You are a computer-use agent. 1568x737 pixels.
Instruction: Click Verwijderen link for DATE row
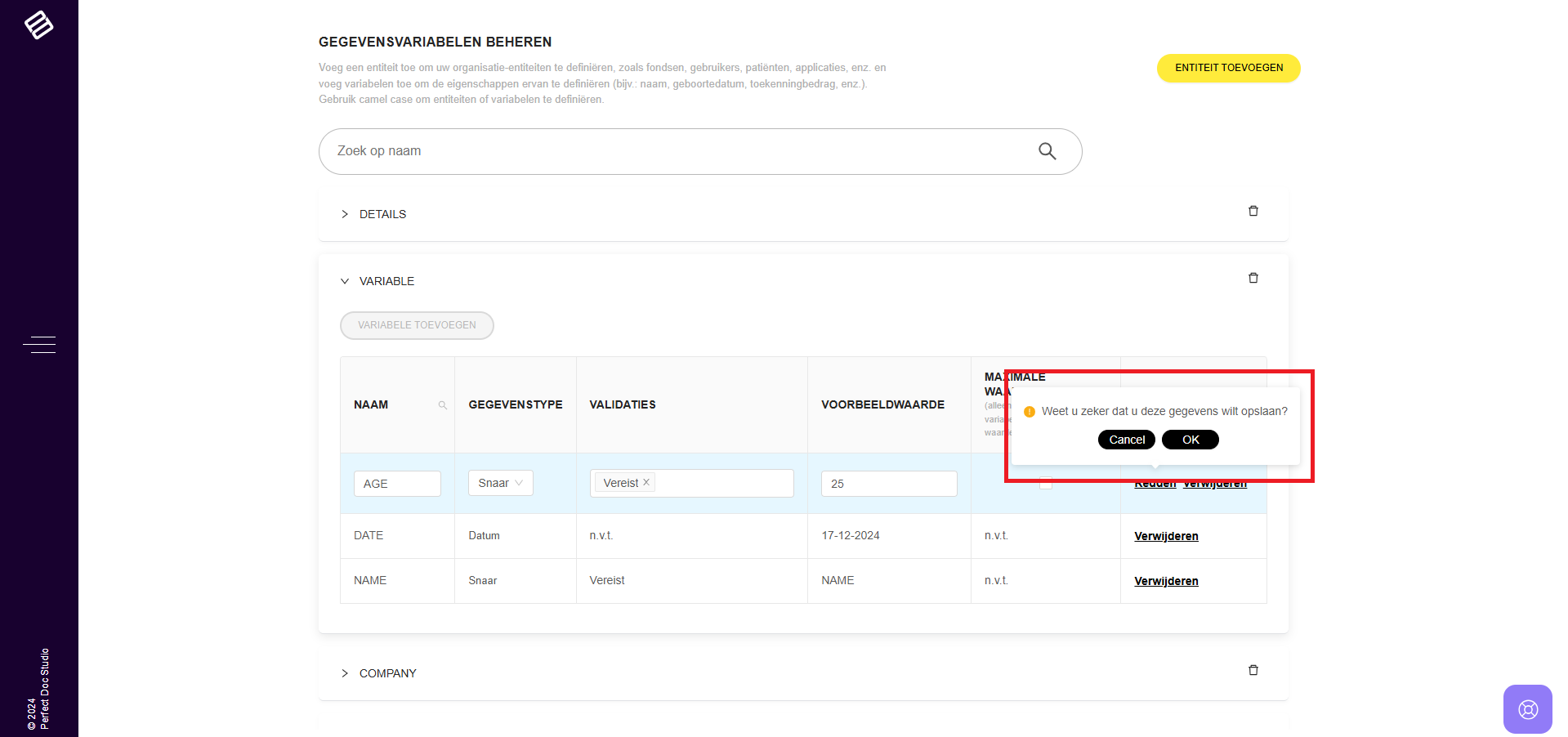pos(1166,536)
